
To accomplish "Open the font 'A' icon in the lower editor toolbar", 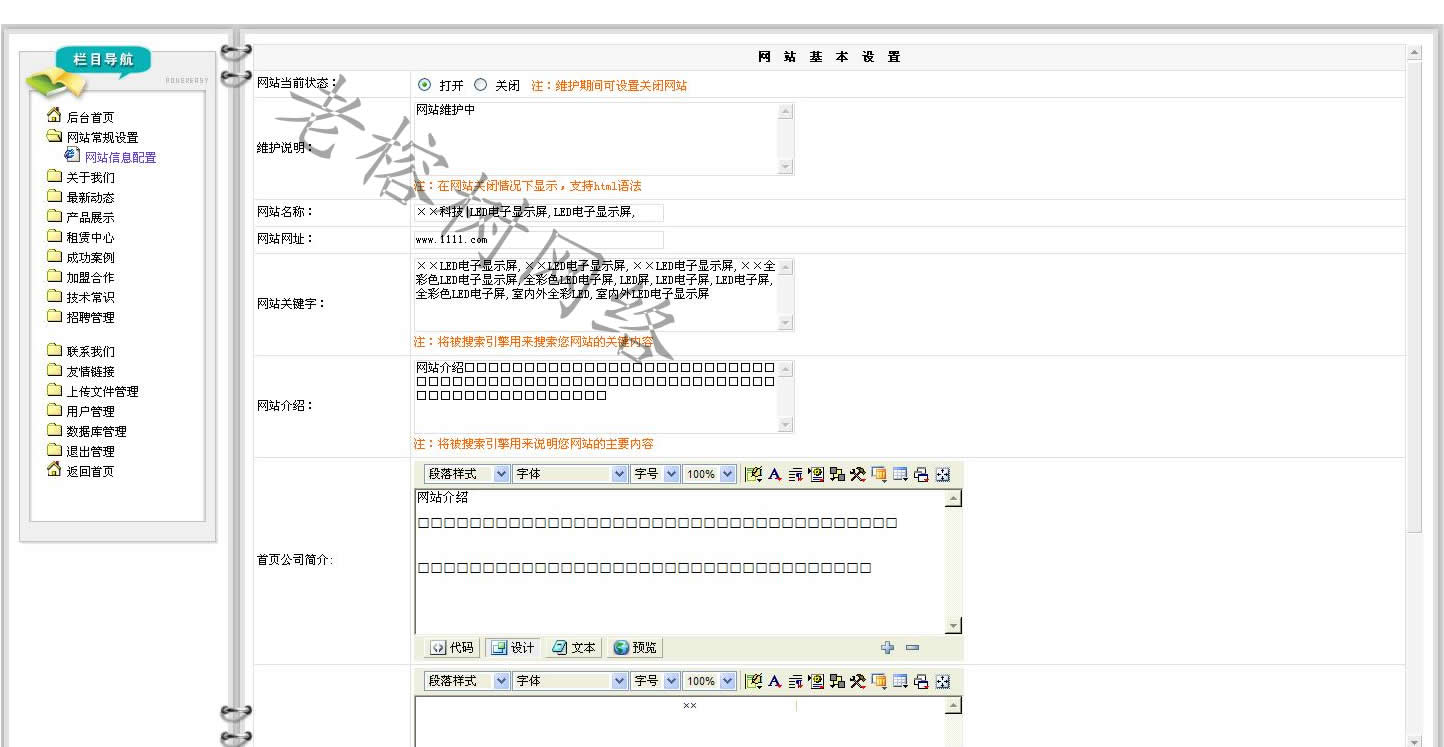I will pos(774,681).
